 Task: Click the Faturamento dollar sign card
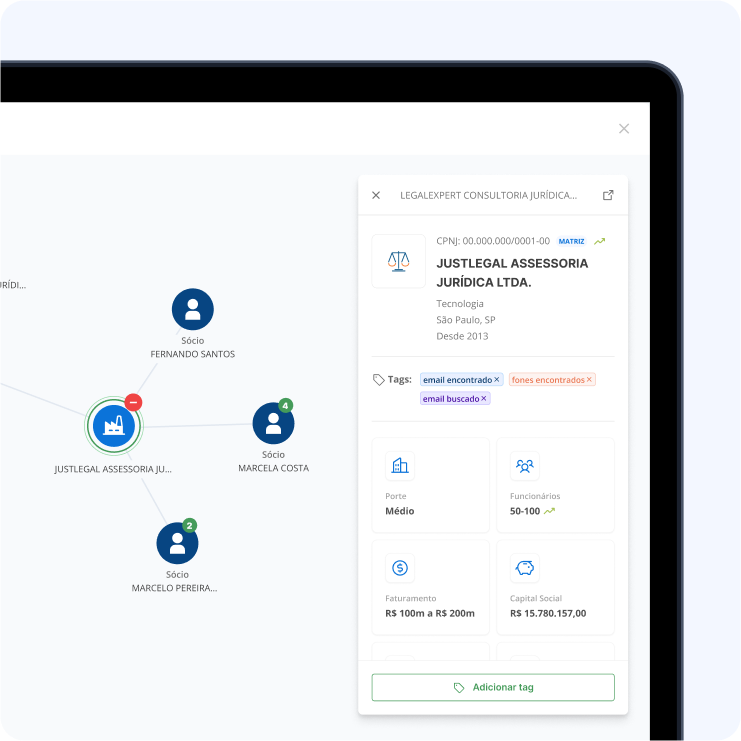pyautogui.click(x=431, y=588)
